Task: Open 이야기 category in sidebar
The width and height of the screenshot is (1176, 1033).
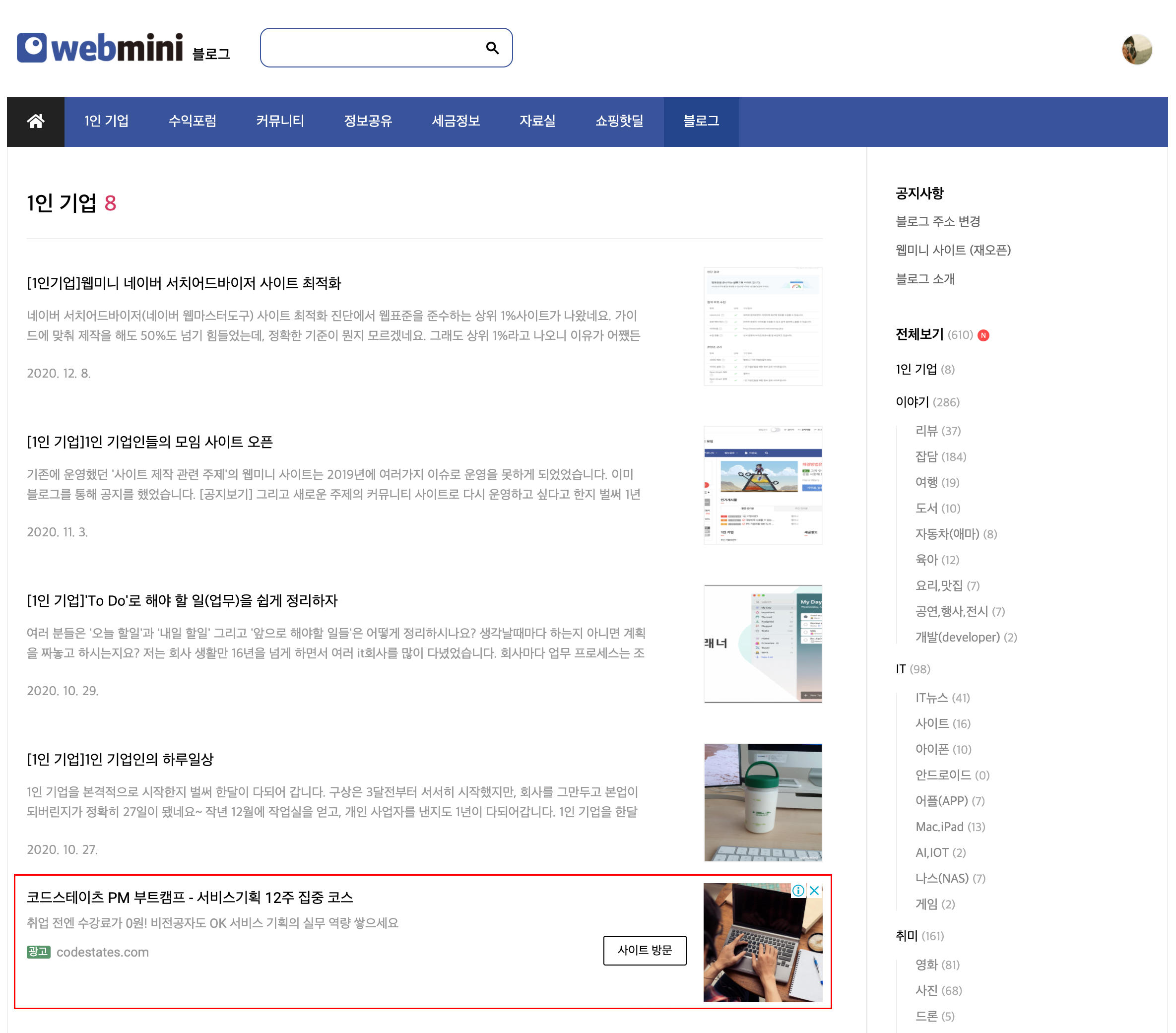Action: tap(912, 402)
